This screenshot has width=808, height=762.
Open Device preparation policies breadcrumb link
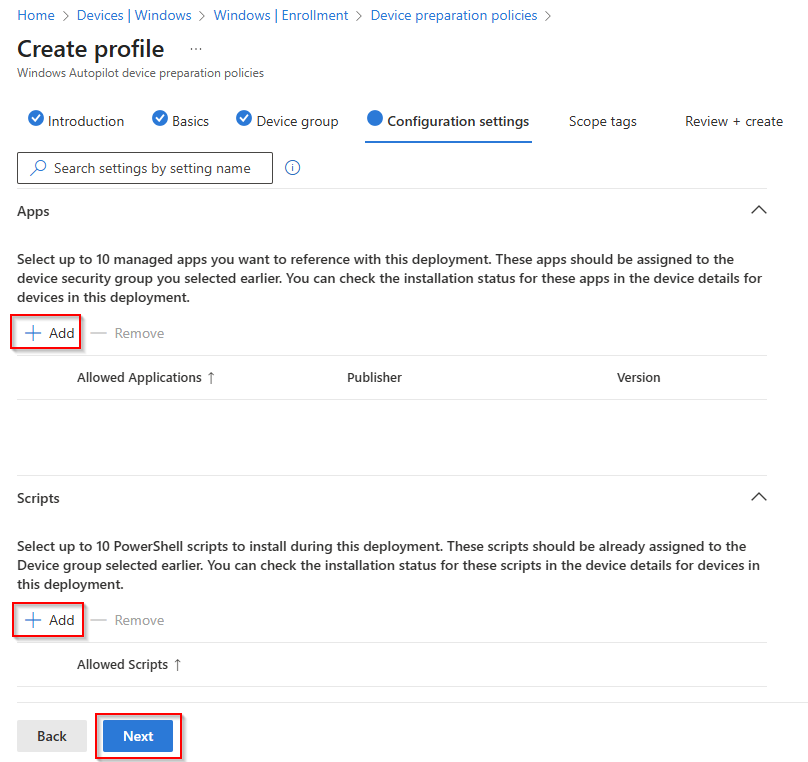pyautogui.click(x=453, y=15)
